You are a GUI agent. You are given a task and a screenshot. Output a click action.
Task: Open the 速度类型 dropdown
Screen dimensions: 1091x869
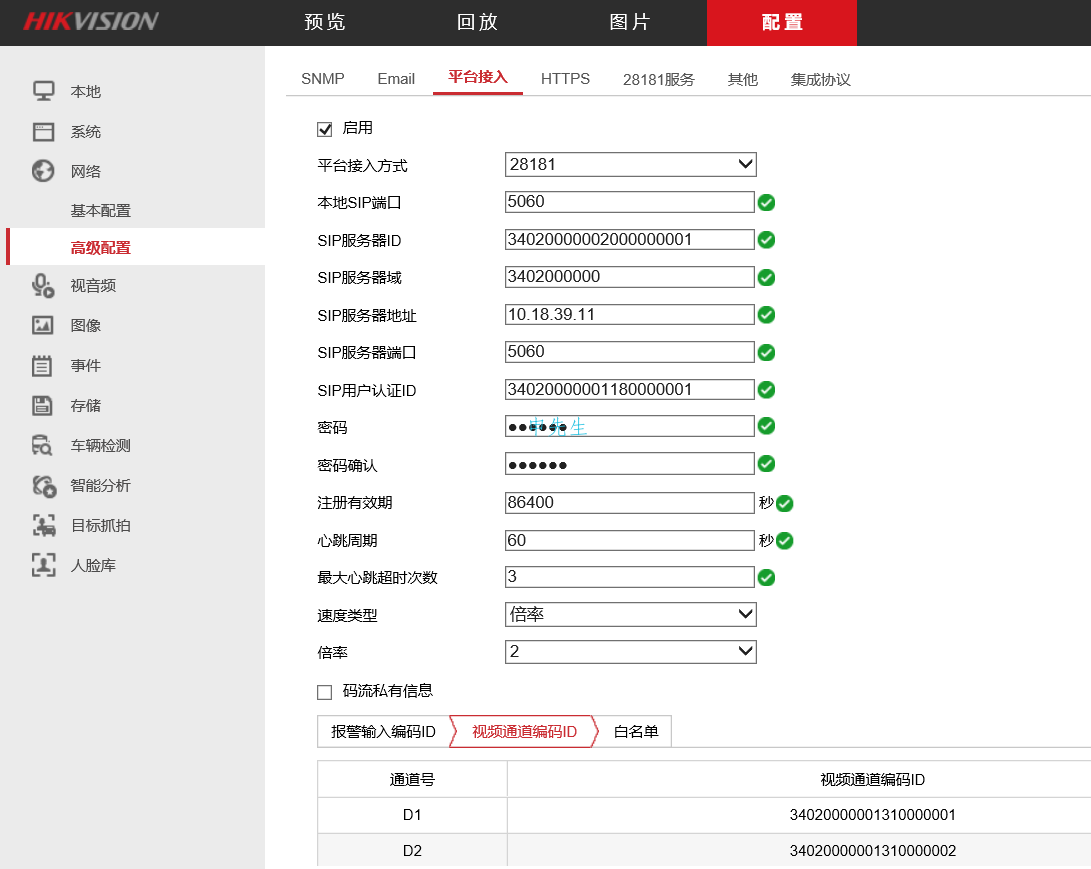coord(630,614)
